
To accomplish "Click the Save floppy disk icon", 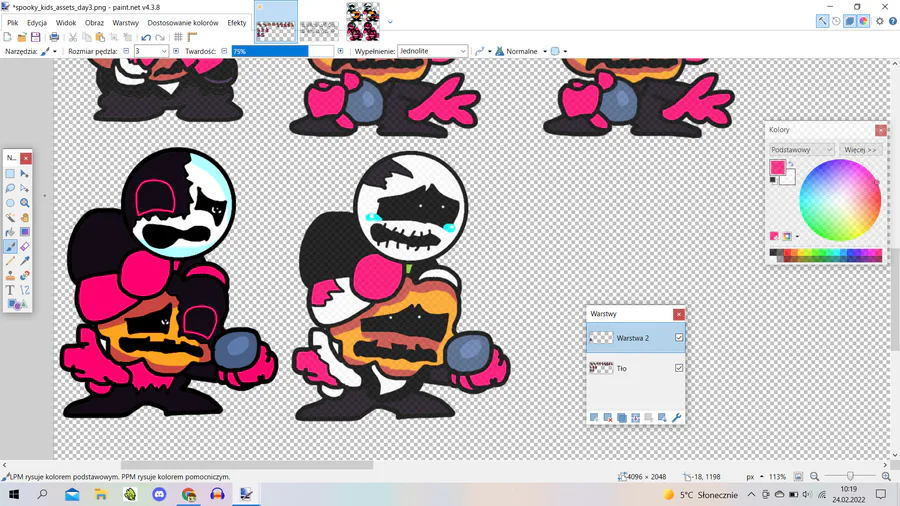I will tap(36, 37).
